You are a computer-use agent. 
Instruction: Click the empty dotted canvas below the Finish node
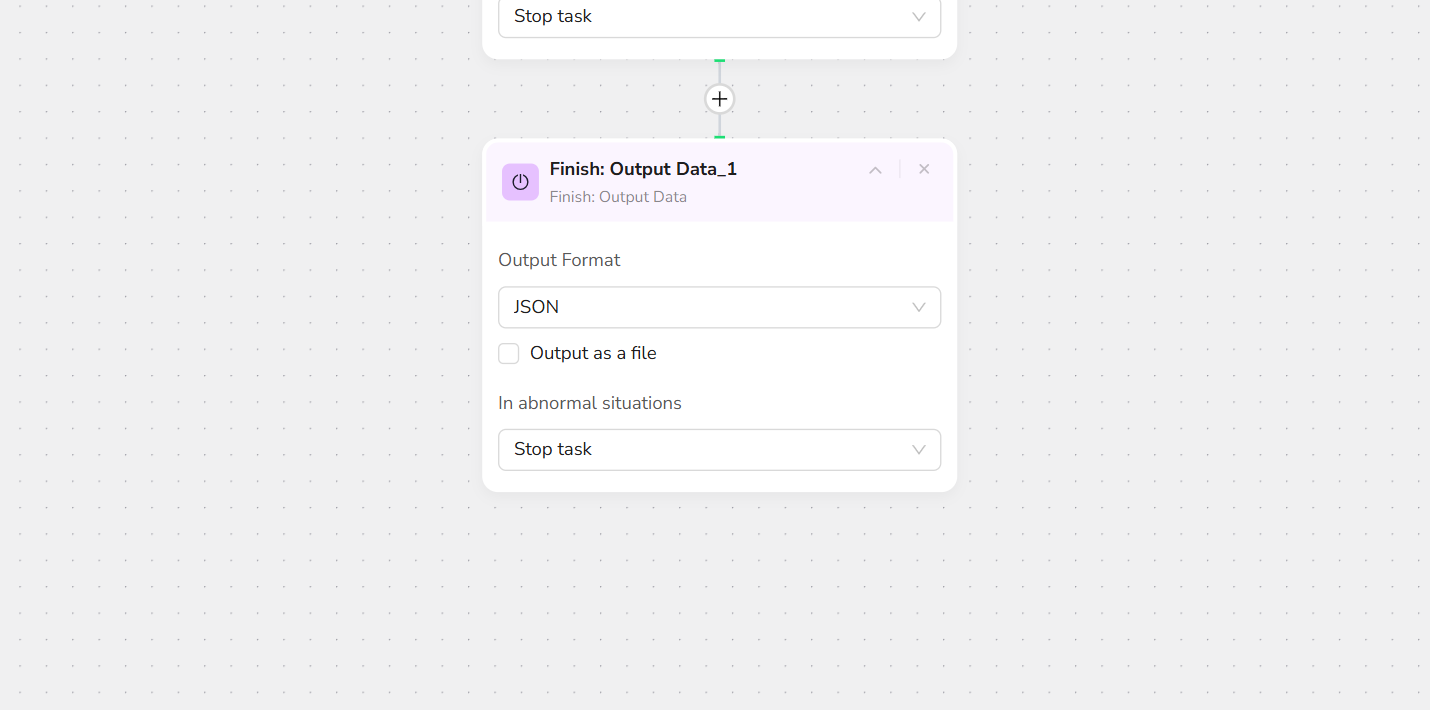pos(720,600)
